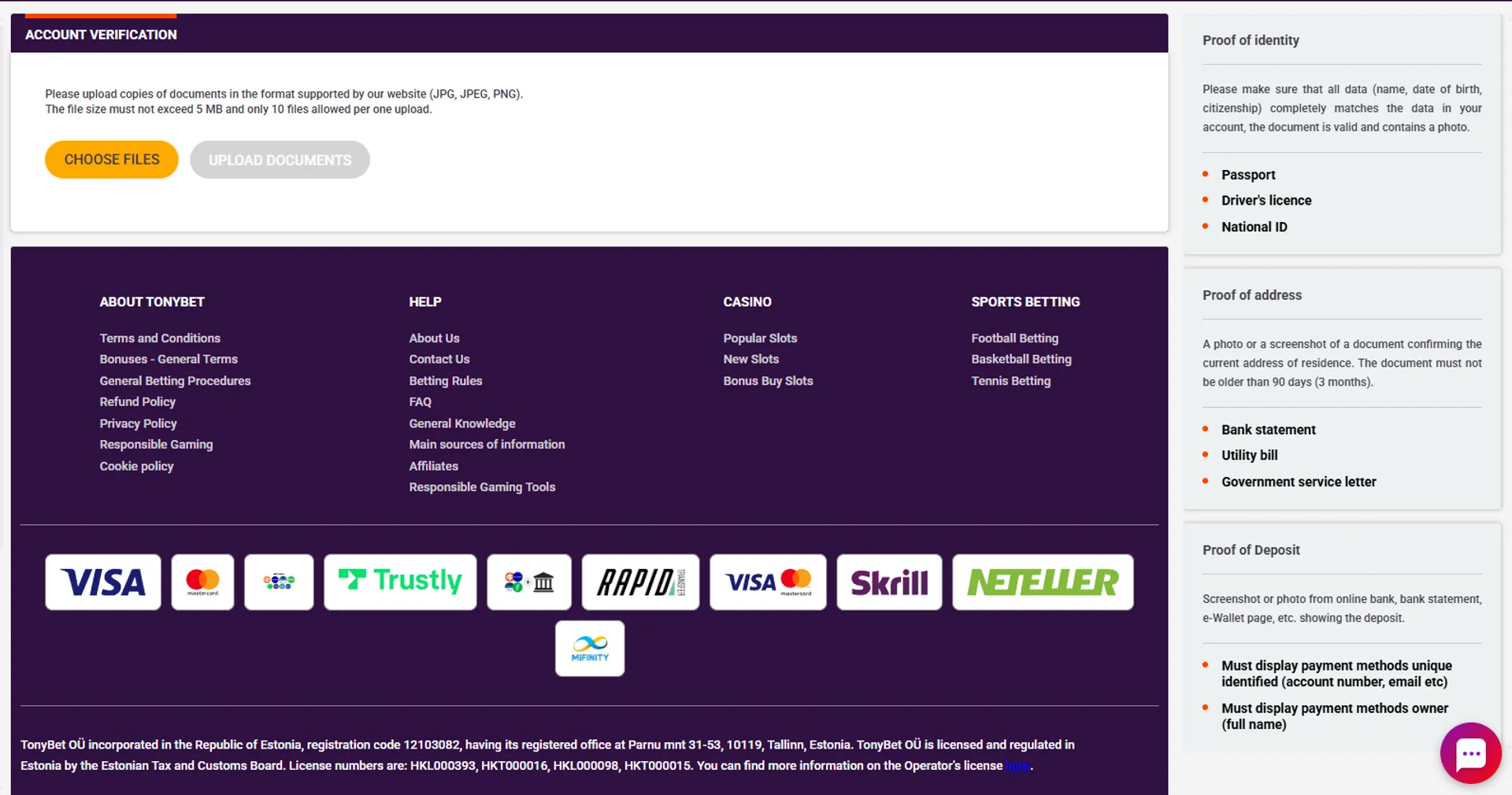Open the FAQ section under Help

tap(420, 401)
